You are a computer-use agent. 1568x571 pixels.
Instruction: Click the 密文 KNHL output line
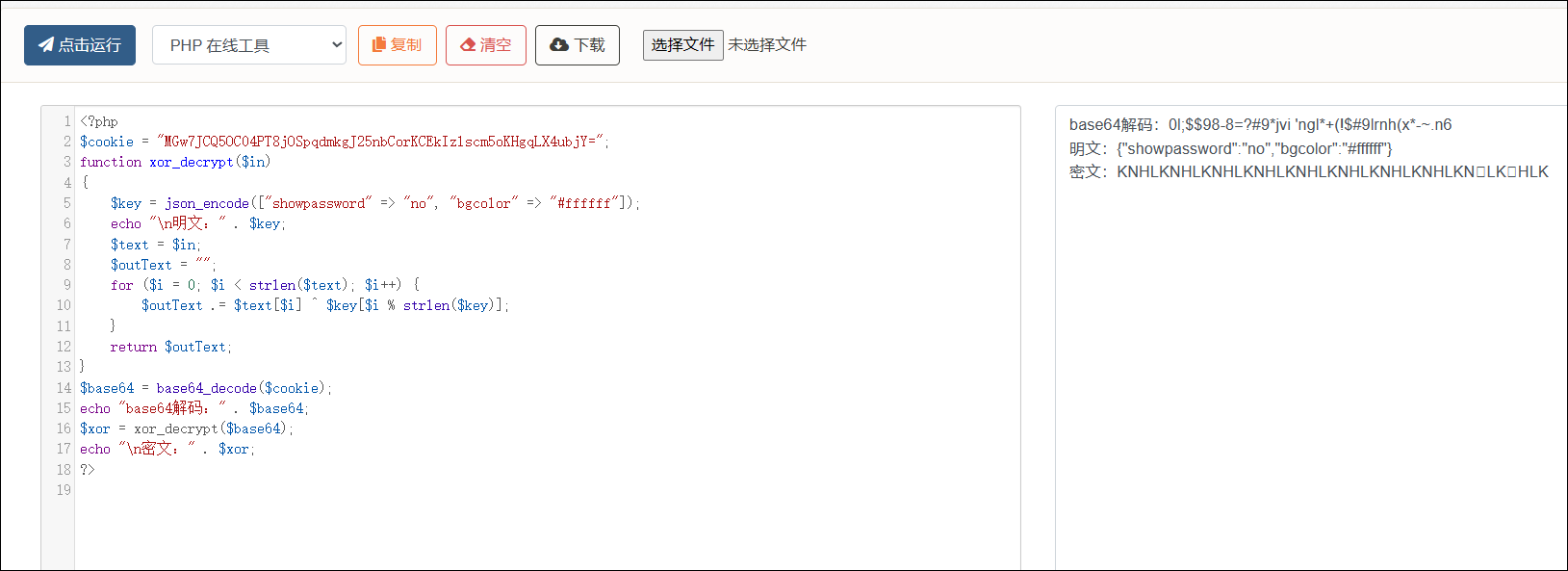tap(1308, 172)
